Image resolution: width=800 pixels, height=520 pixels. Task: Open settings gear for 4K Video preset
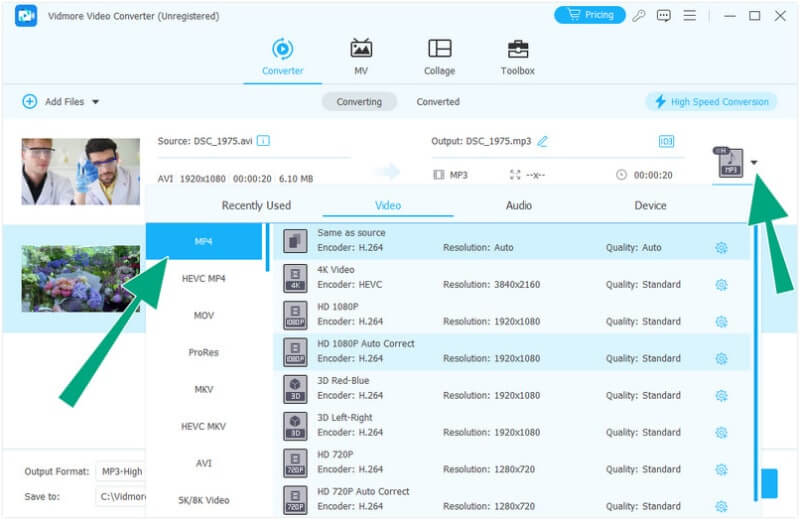tap(721, 285)
